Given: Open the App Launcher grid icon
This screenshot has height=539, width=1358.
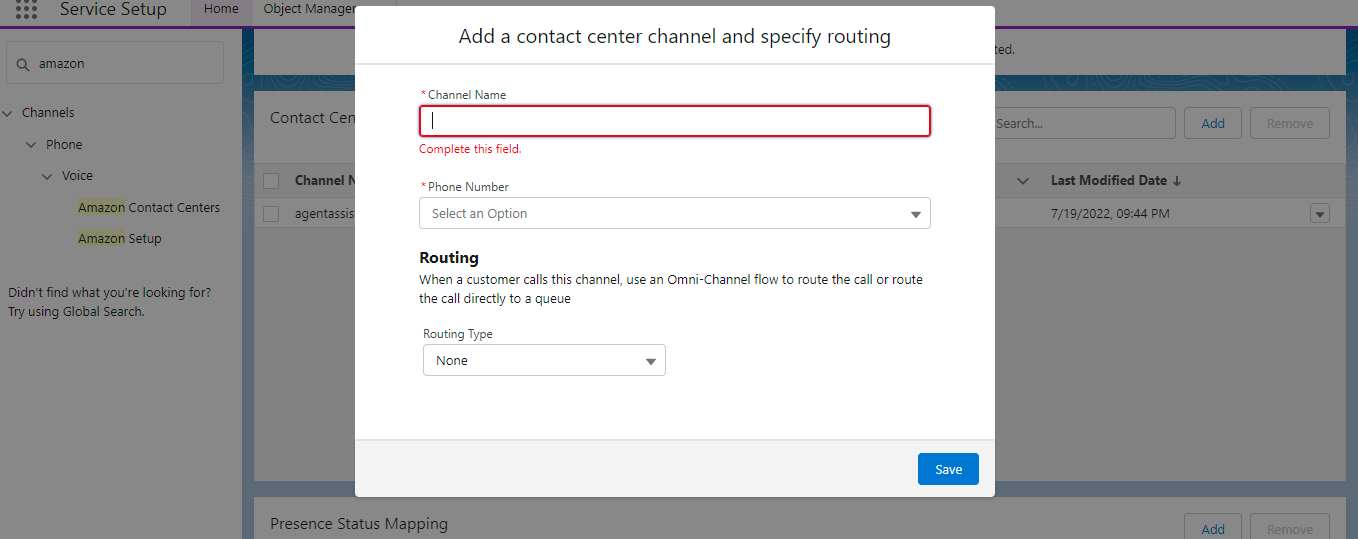Looking at the screenshot, I should [x=27, y=10].
